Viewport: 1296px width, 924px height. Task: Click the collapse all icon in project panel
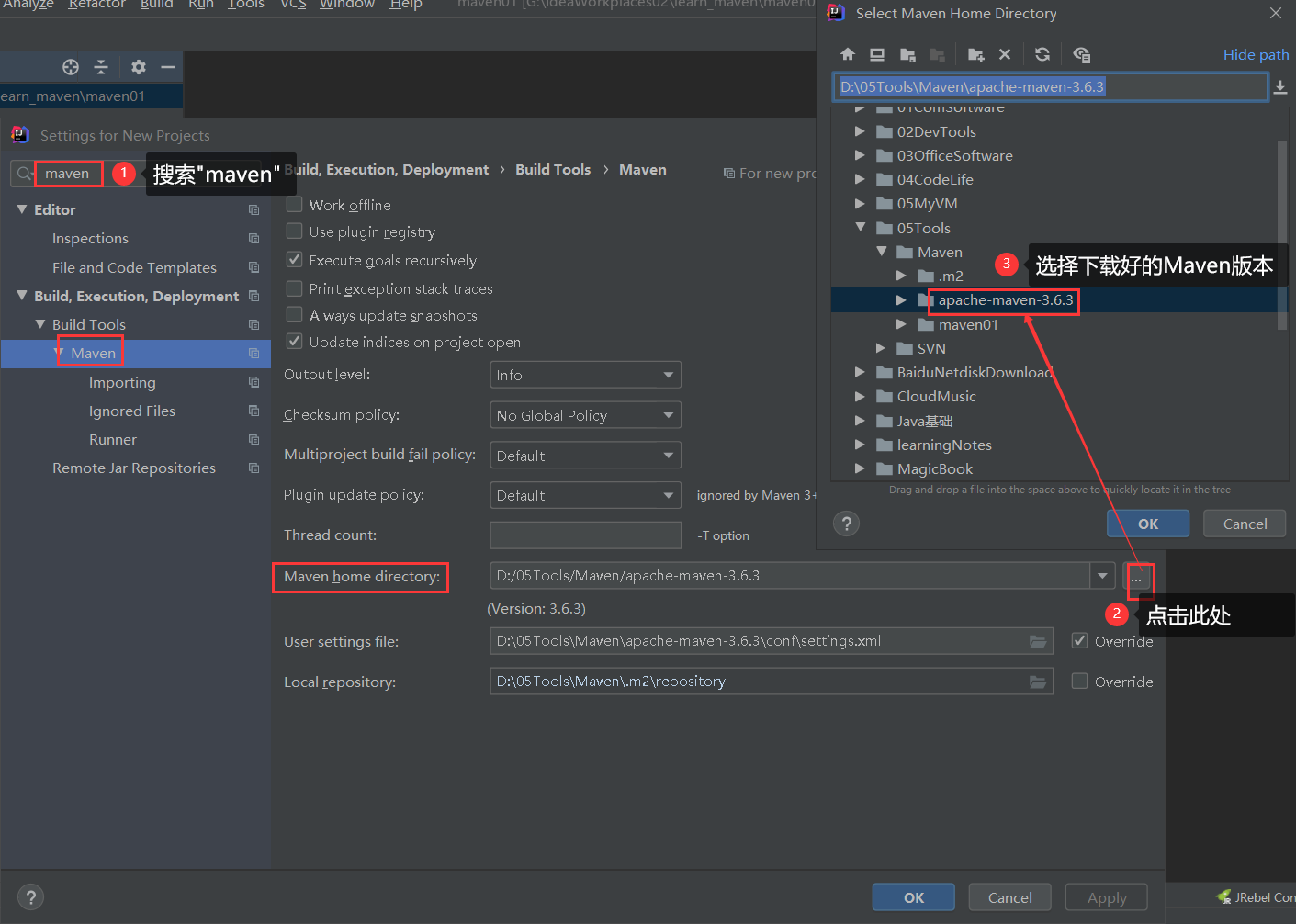coord(101,67)
